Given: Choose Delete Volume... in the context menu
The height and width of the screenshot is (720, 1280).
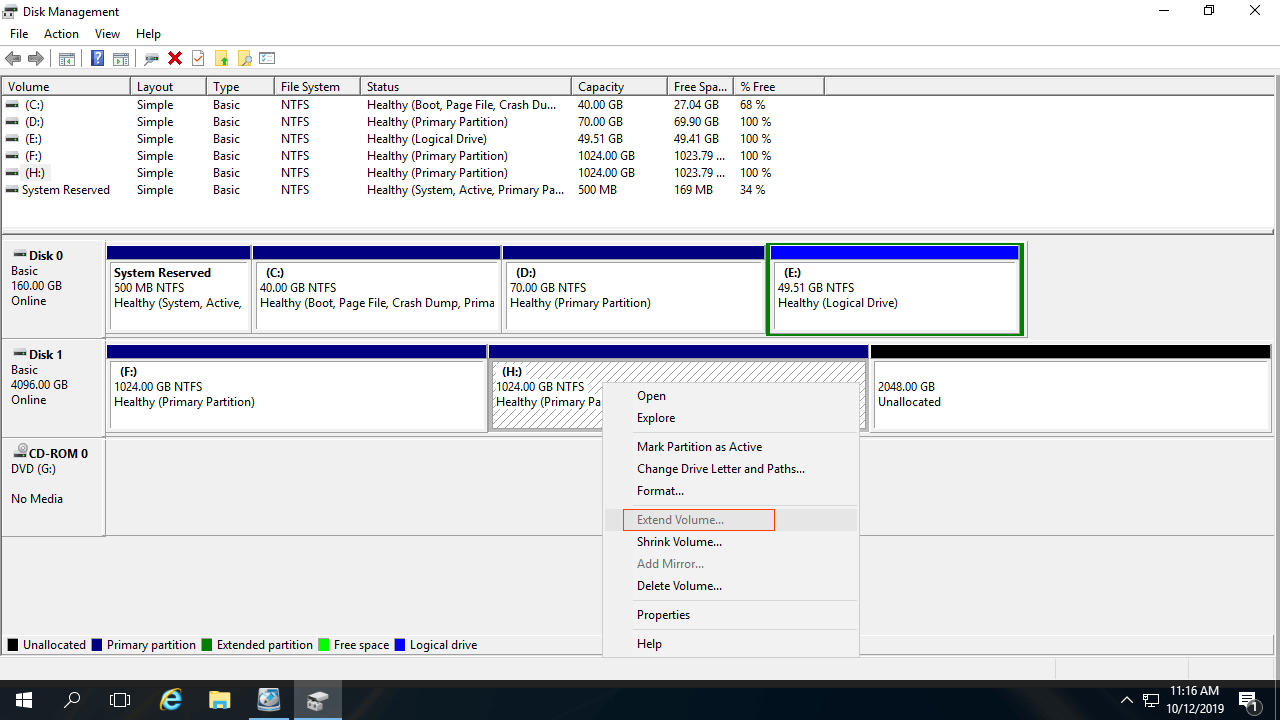Looking at the screenshot, I should click(679, 586).
